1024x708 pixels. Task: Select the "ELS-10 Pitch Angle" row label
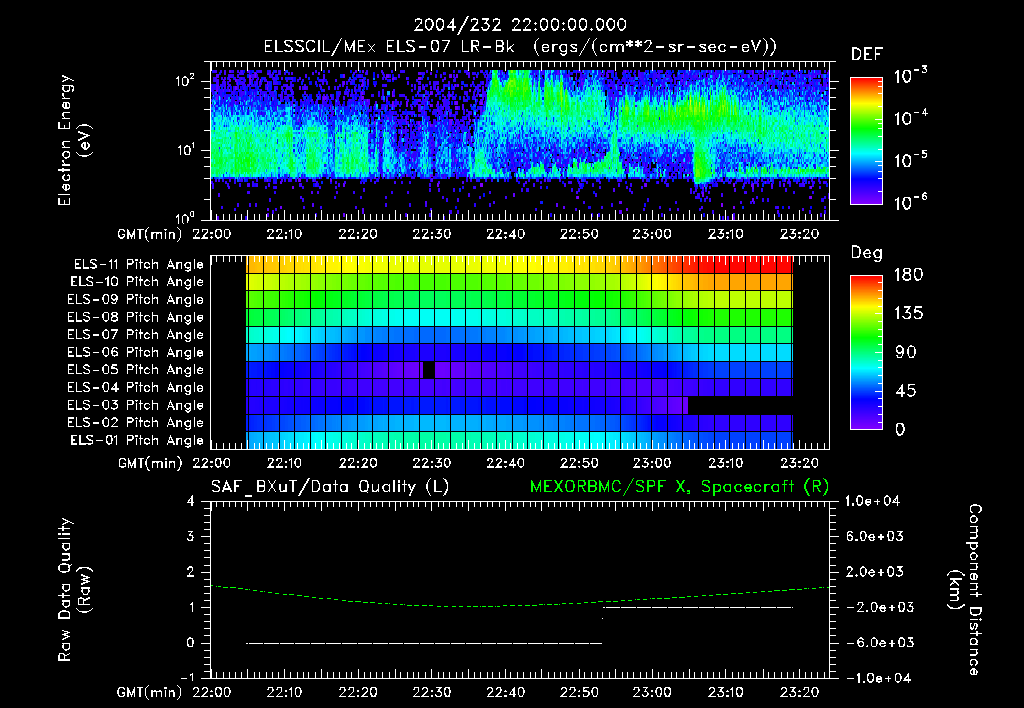click(137, 282)
